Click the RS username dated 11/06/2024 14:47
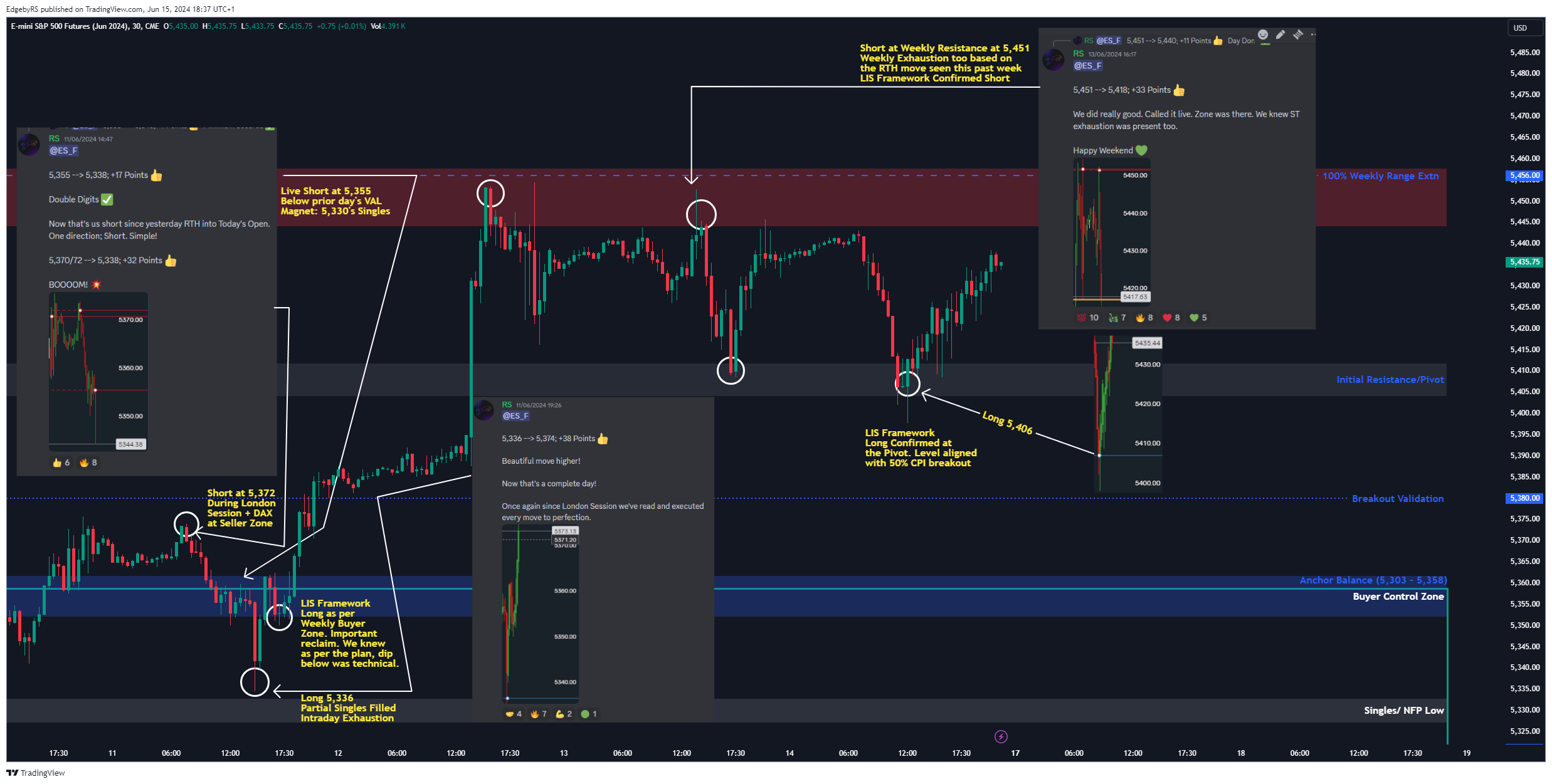Image resolution: width=1552 pixels, height=784 pixels. 54,139
